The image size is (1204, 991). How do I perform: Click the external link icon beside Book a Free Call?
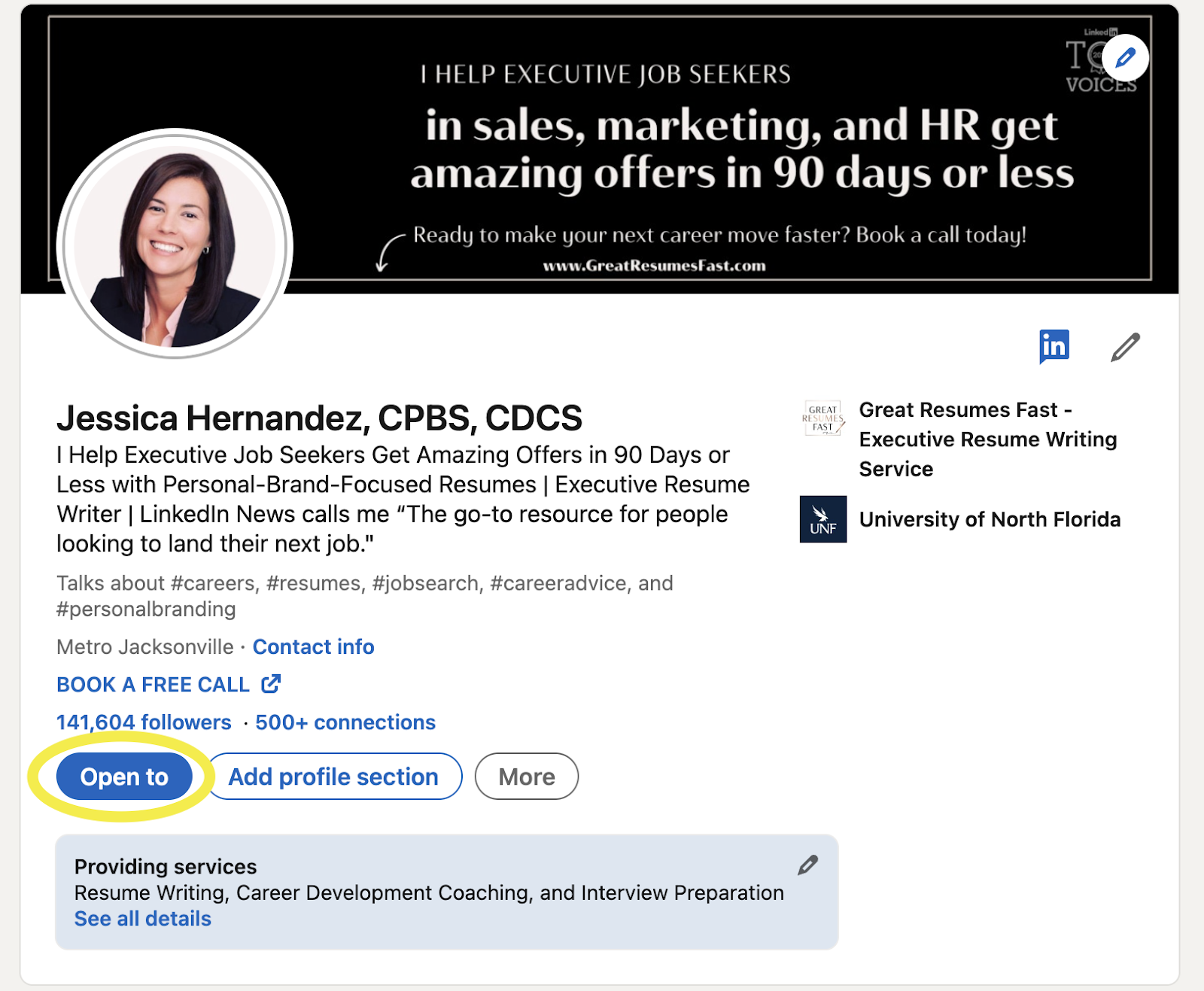(x=271, y=684)
